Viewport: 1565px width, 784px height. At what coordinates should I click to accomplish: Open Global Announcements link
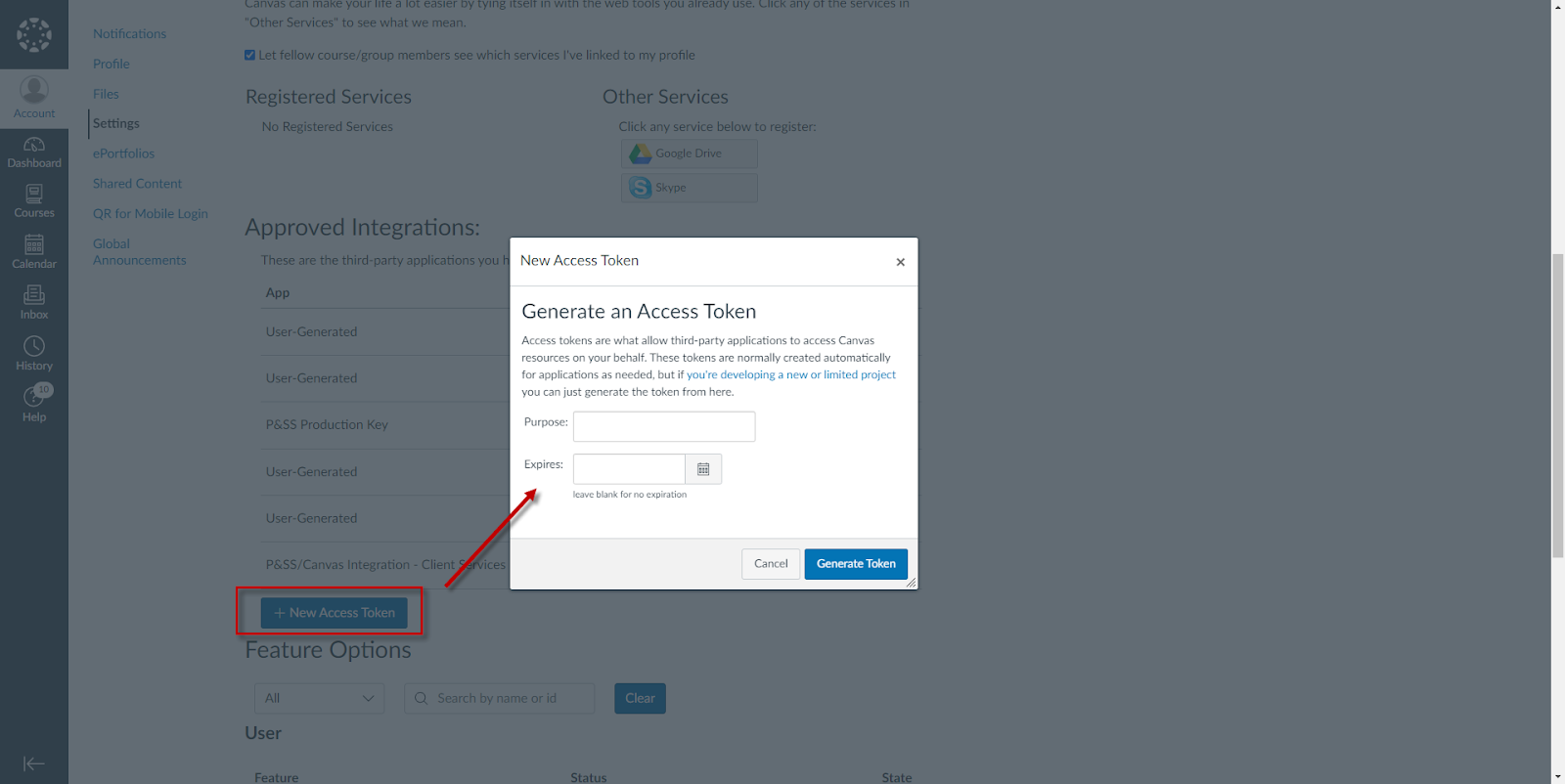click(139, 252)
